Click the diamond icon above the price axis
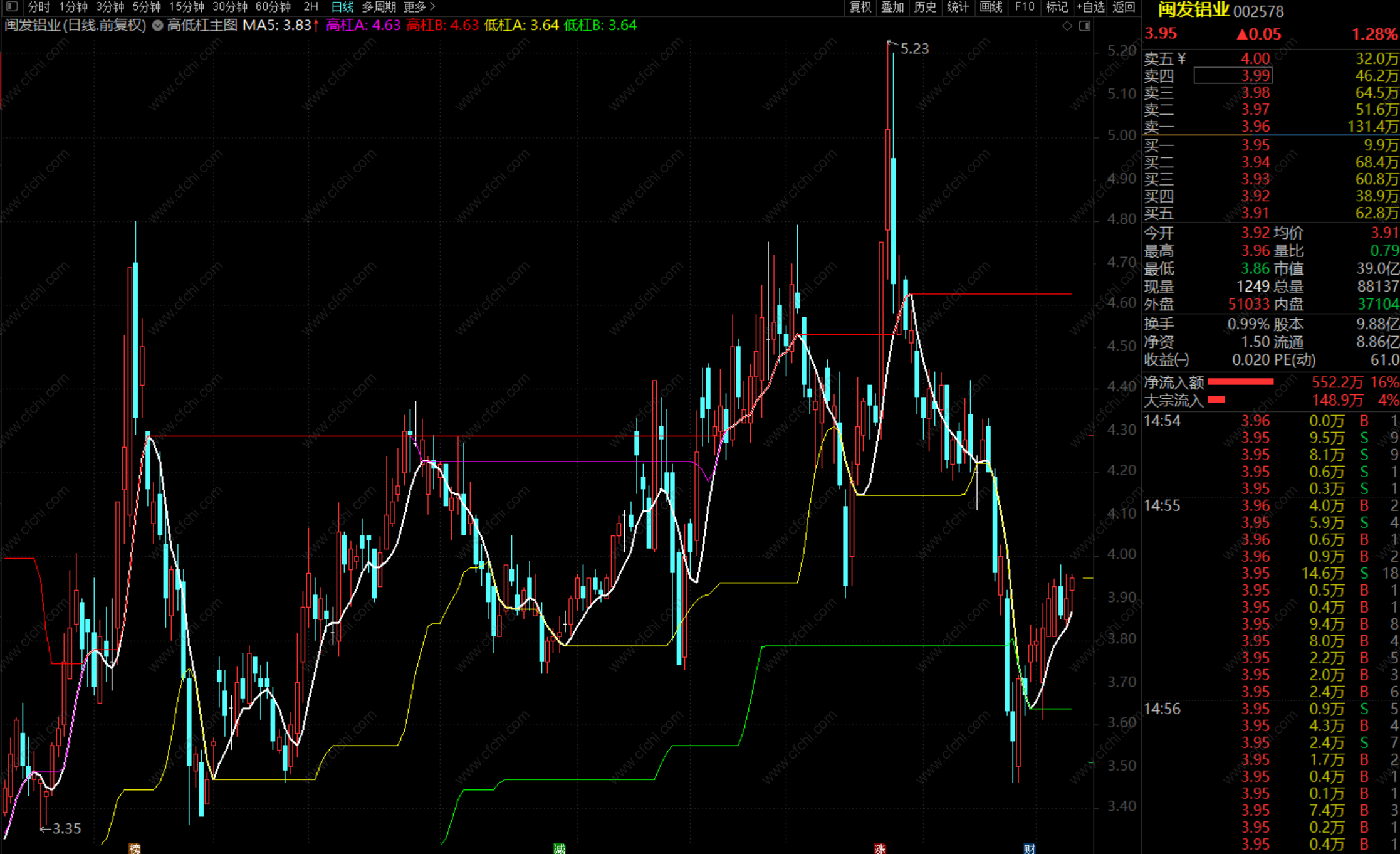The width and height of the screenshot is (1400, 854). (1067, 26)
